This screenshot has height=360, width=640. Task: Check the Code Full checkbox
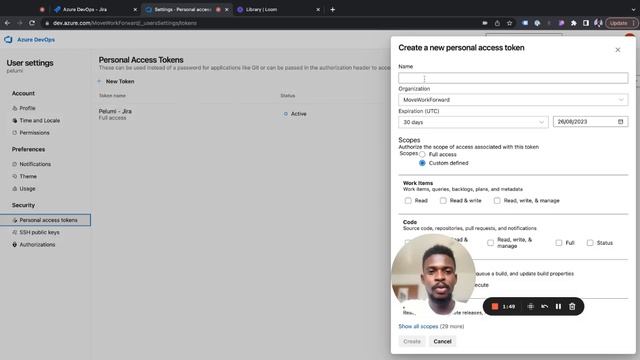point(558,243)
